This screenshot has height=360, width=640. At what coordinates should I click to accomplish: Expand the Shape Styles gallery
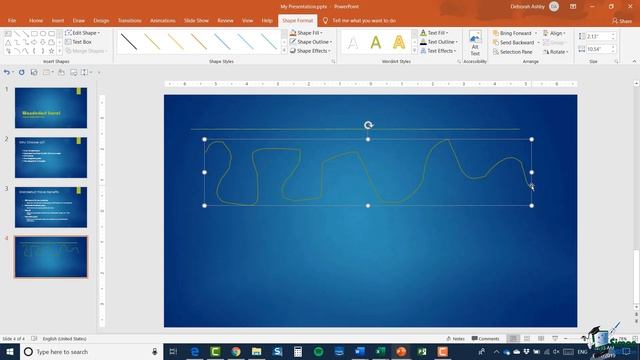pos(284,51)
